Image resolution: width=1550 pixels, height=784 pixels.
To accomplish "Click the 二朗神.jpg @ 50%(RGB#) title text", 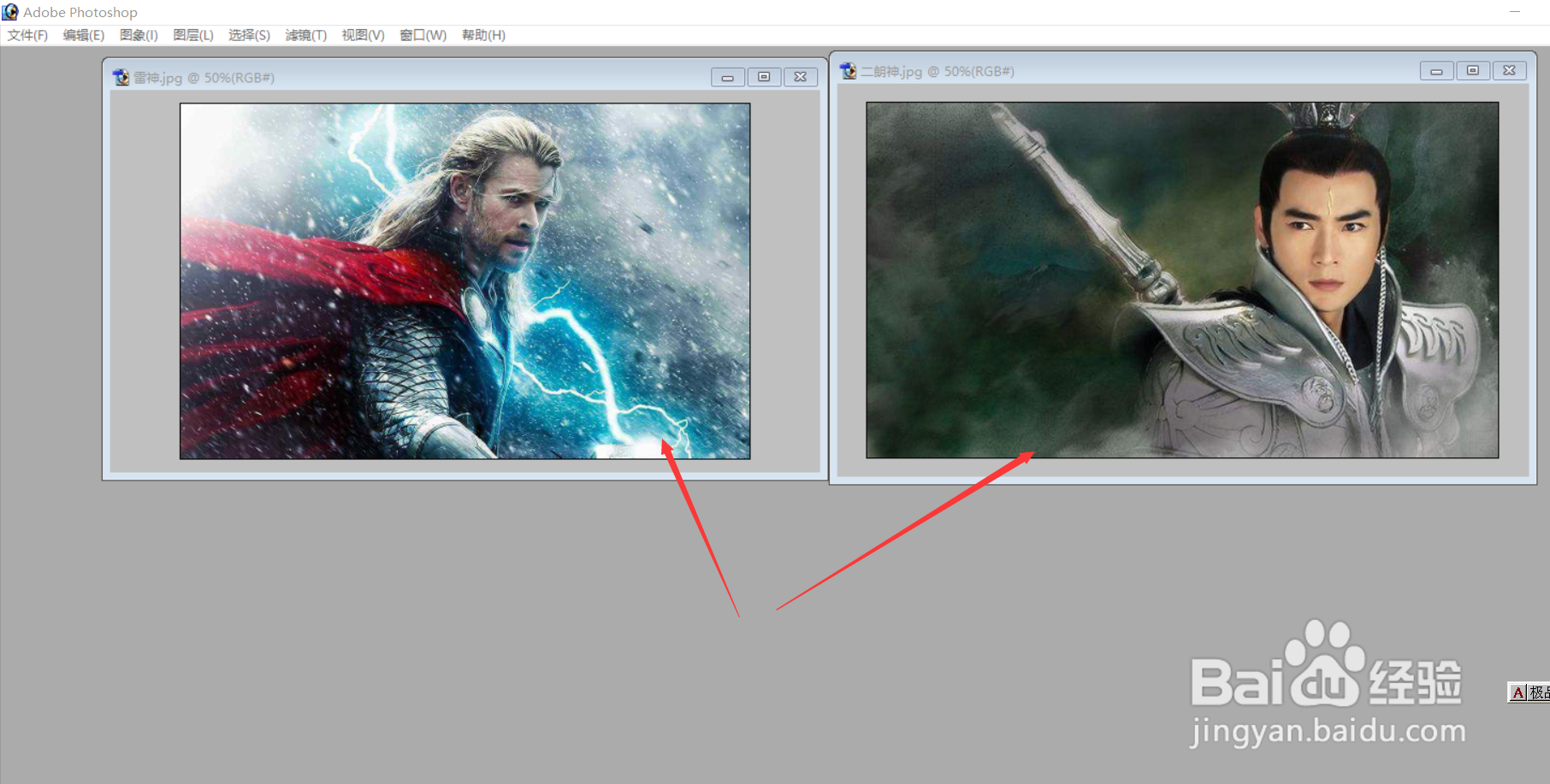I will point(938,72).
